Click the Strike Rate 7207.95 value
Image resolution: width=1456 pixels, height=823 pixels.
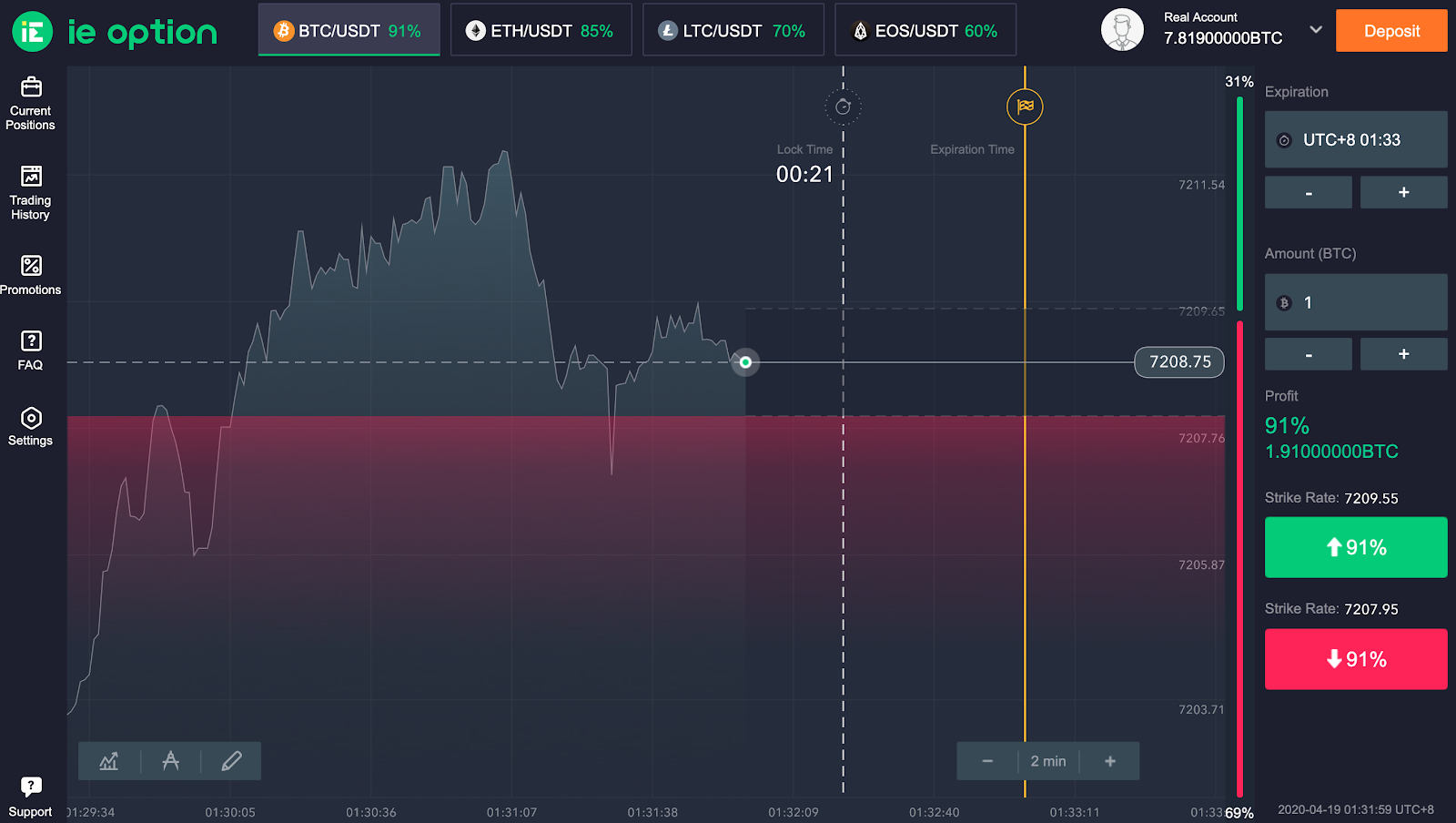click(x=1371, y=609)
